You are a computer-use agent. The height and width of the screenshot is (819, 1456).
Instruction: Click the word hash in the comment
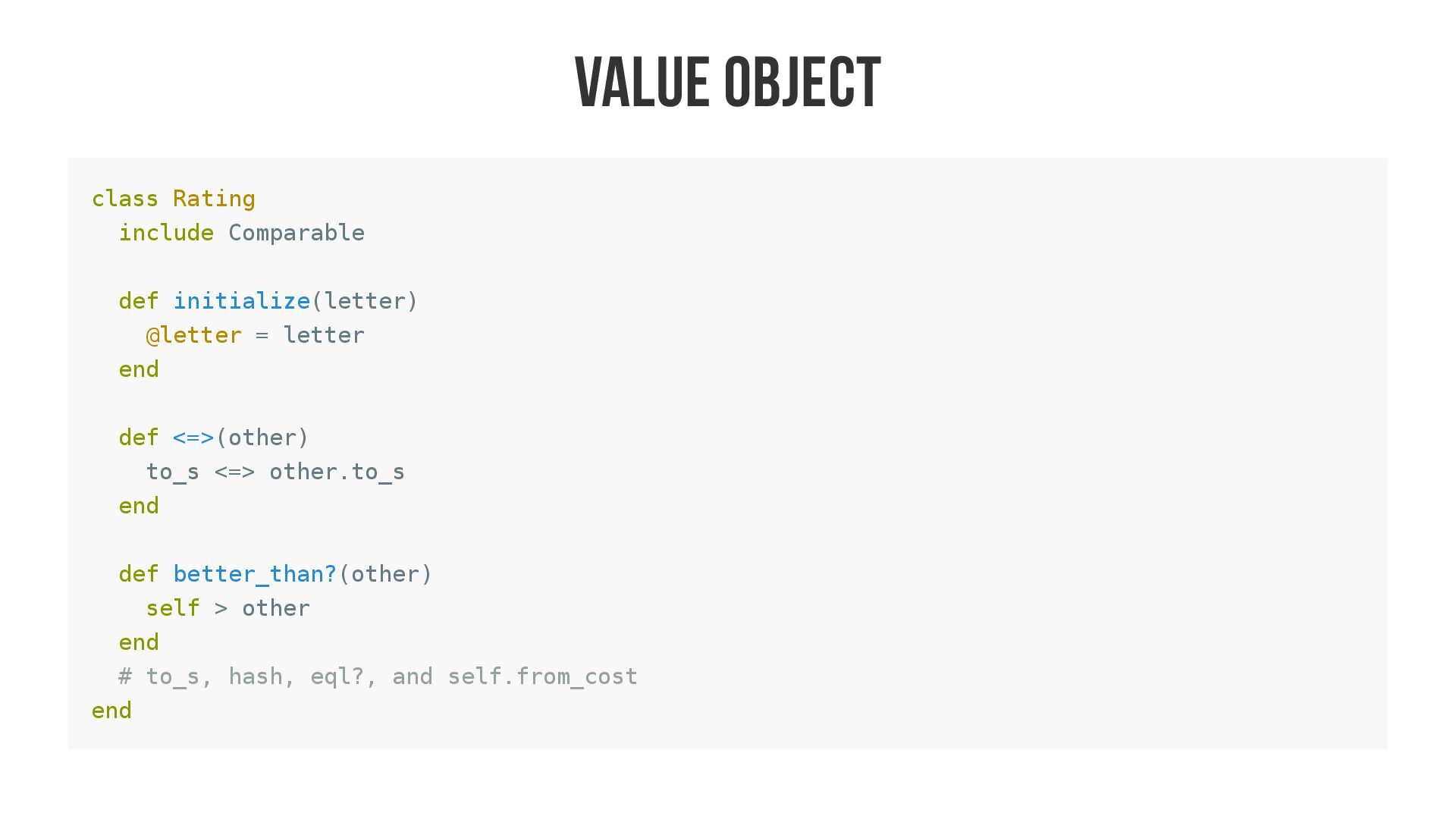pos(256,676)
